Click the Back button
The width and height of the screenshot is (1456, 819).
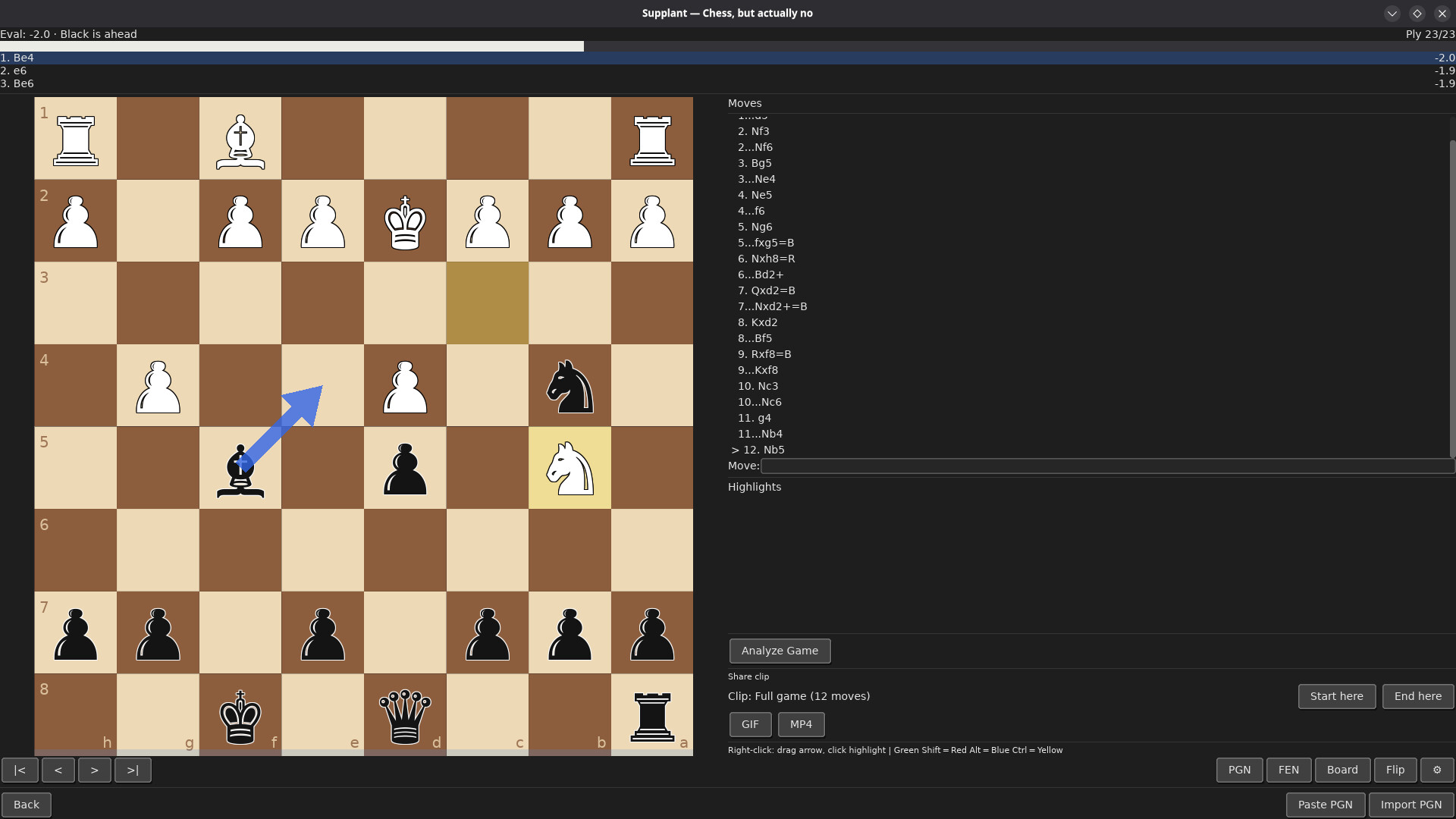coord(27,805)
